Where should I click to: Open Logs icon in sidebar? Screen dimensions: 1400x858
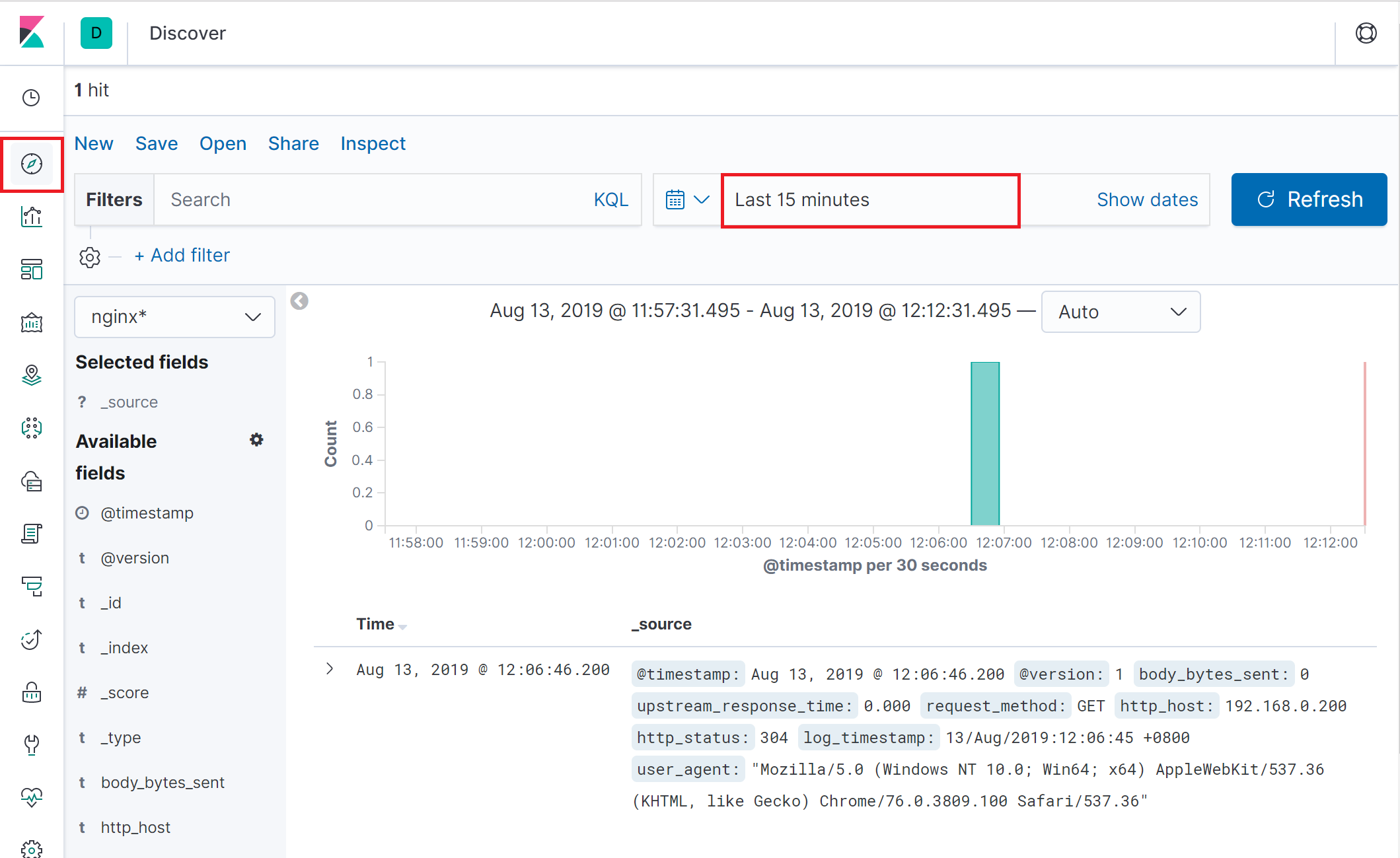[32, 533]
